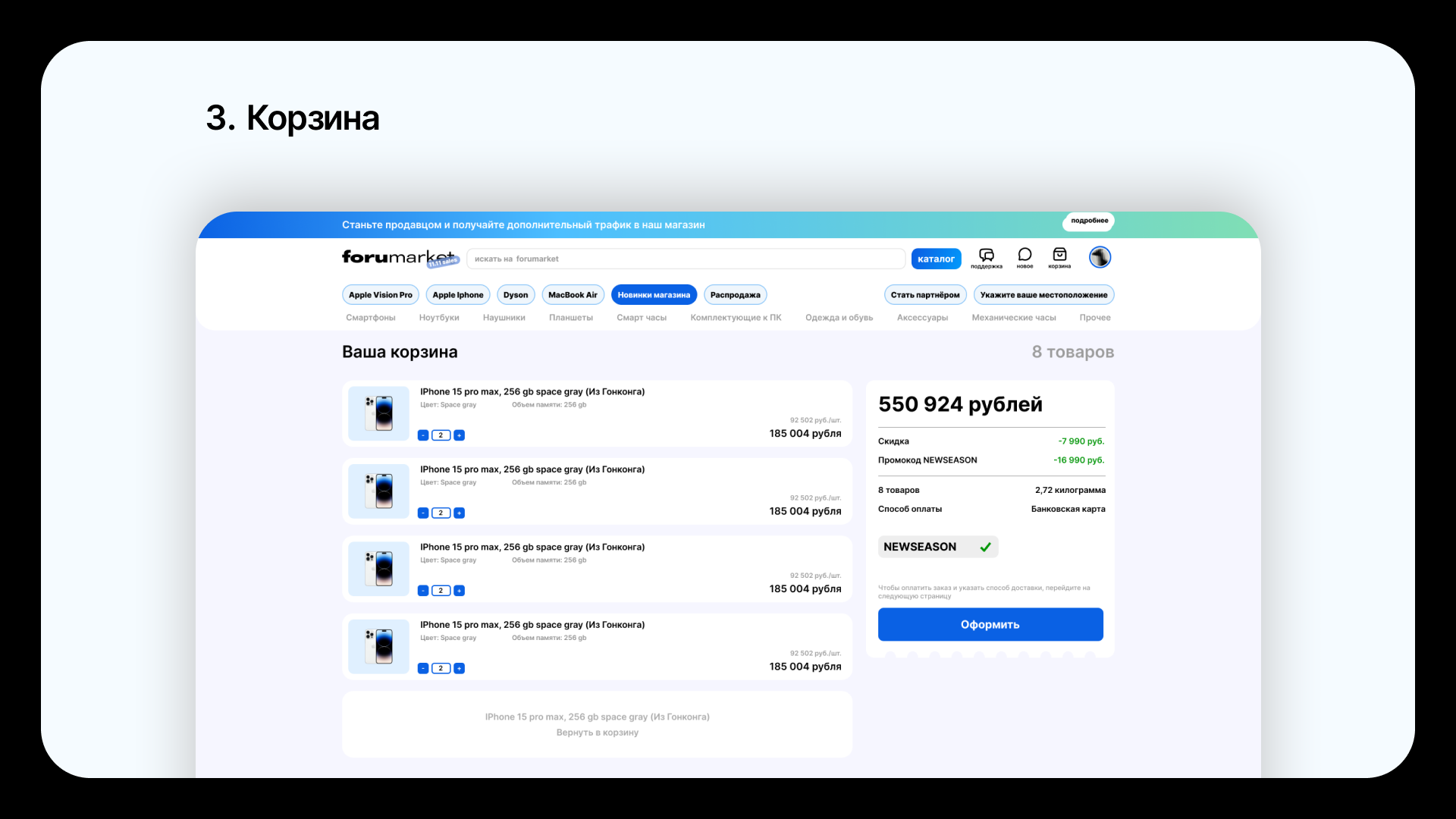The image size is (1456, 819).
Task: Open the shopping cart icon
Action: (x=1059, y=256)
